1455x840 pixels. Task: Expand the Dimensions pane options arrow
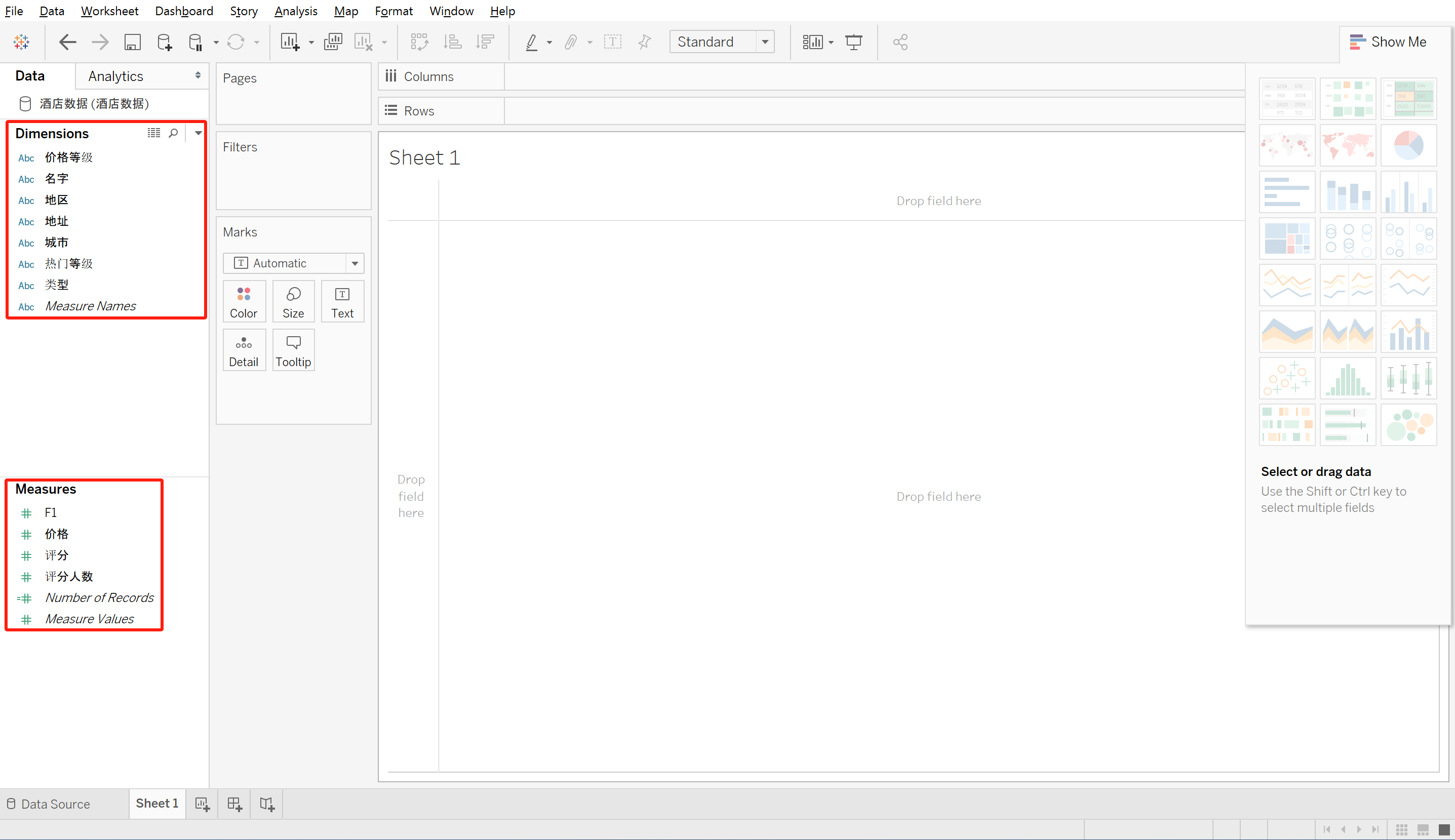198,133
